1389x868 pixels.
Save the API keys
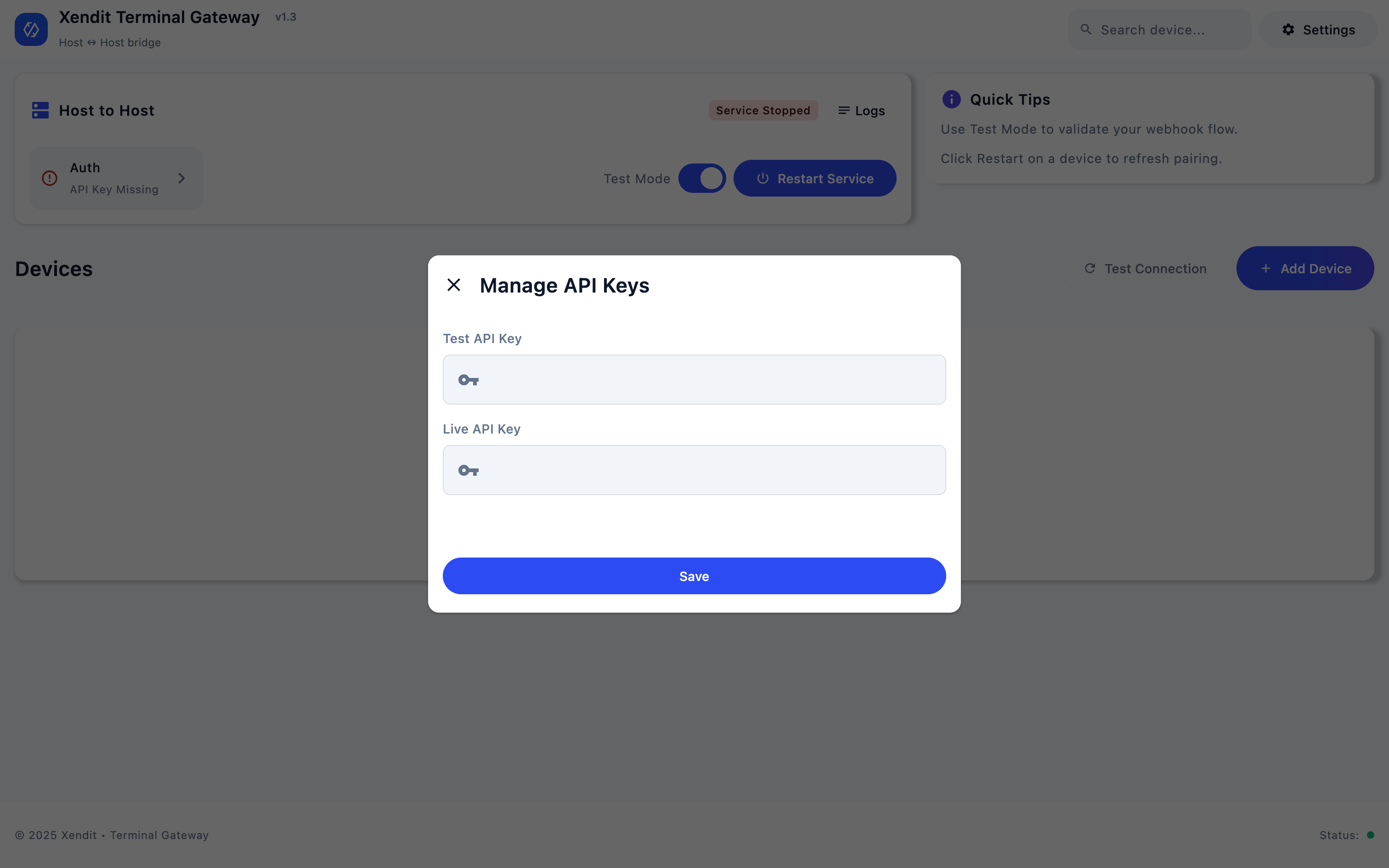click(x=694, y=576)
